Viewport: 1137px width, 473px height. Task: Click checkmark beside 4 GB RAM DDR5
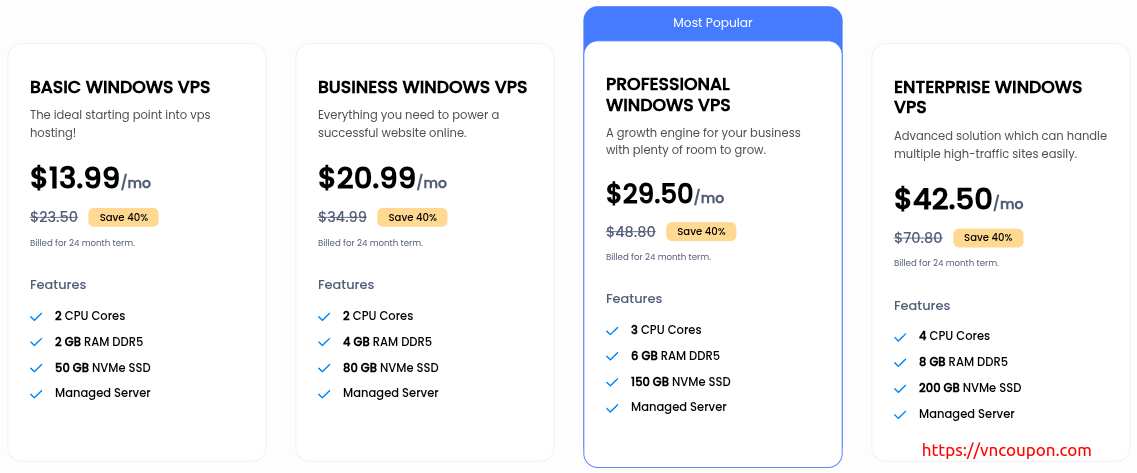(x=324, y=342)
